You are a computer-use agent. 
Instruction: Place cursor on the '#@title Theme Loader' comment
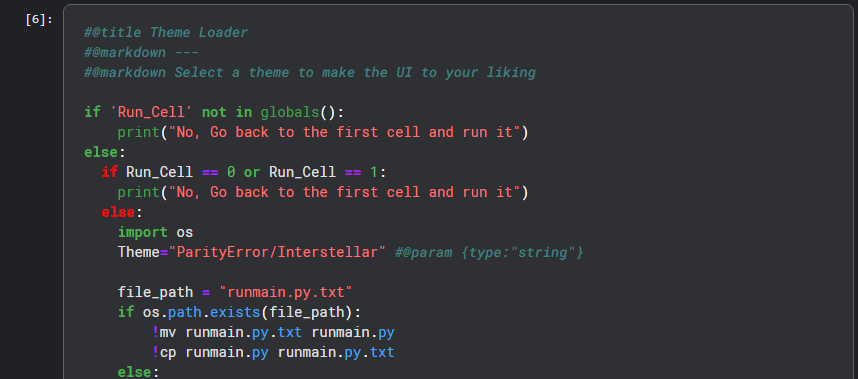[166, 33]
